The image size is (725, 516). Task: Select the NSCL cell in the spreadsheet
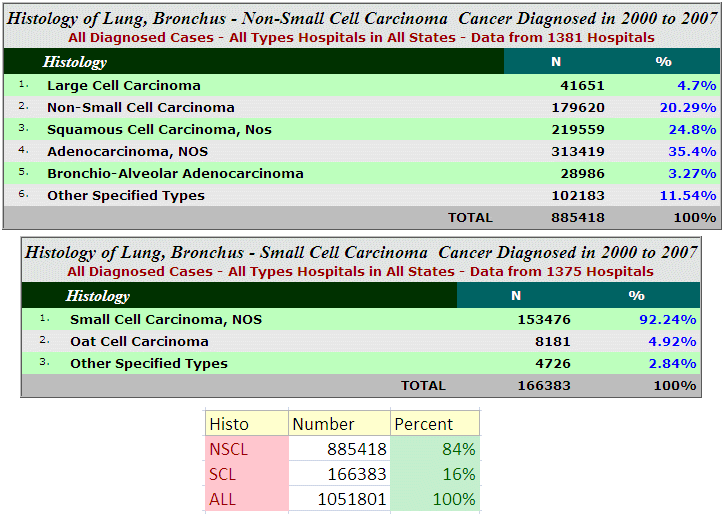[x=228, y=449]
